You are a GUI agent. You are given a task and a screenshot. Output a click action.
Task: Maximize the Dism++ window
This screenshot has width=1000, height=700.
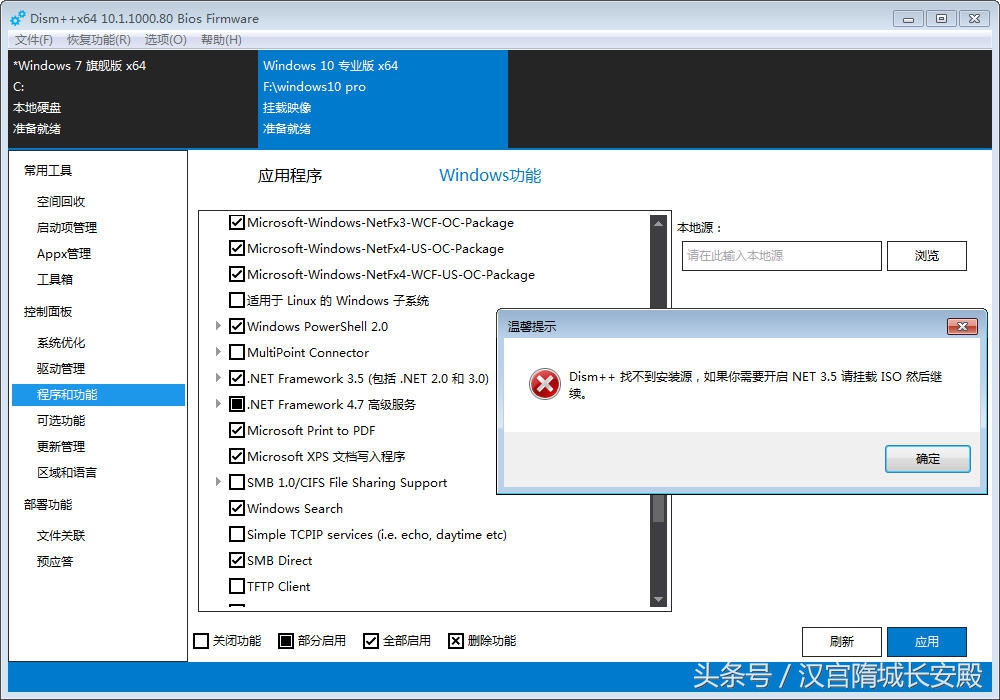[941, 19]
